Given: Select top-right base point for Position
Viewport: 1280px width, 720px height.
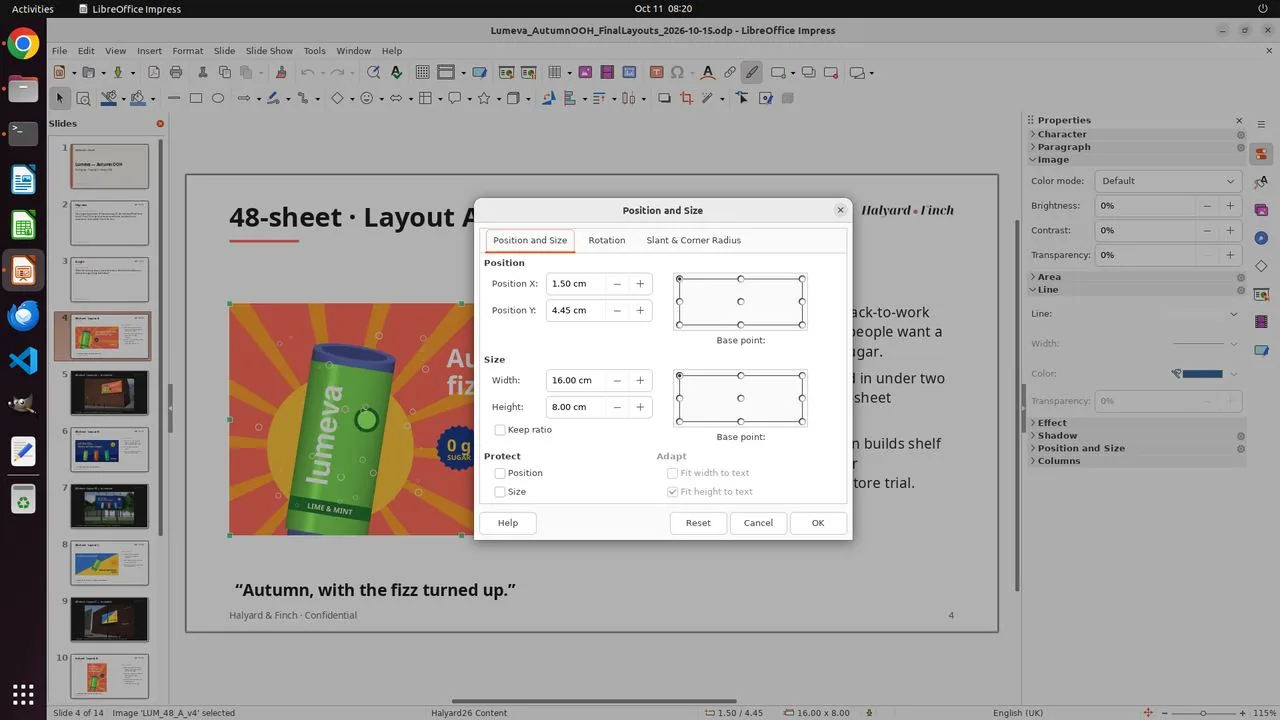Looking at the screenshot, I should [x=802, y=279].
